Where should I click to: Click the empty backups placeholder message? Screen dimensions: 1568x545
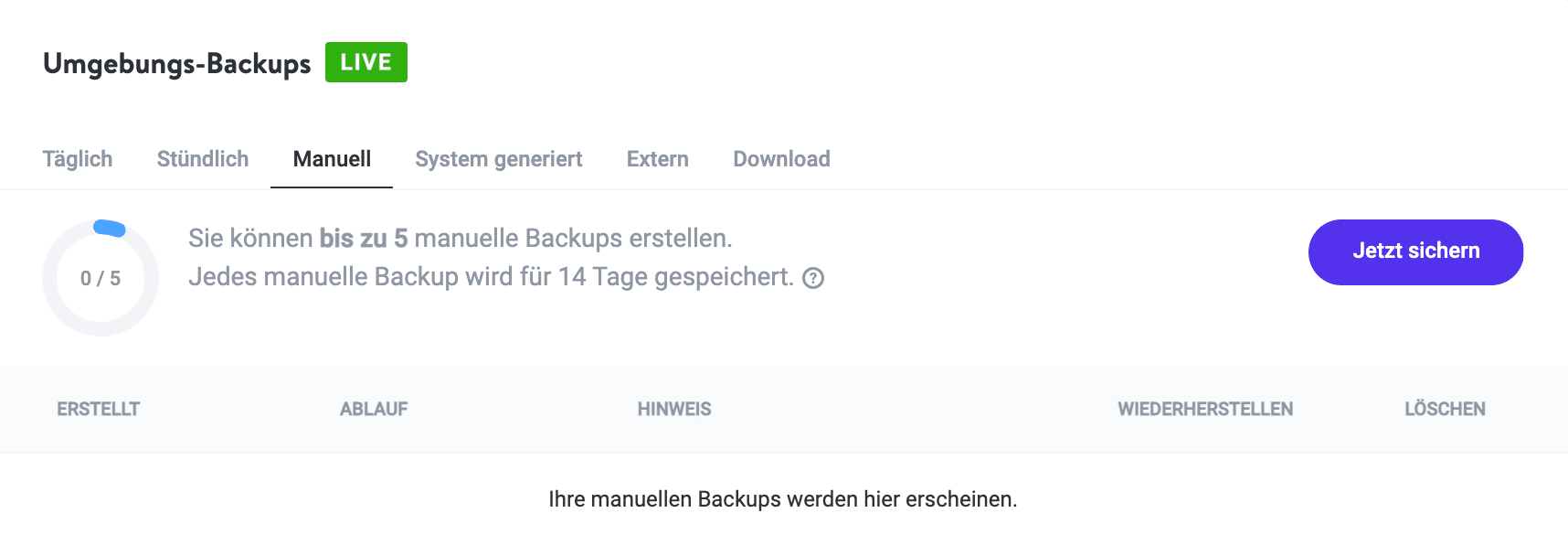[x=782, y=499]
